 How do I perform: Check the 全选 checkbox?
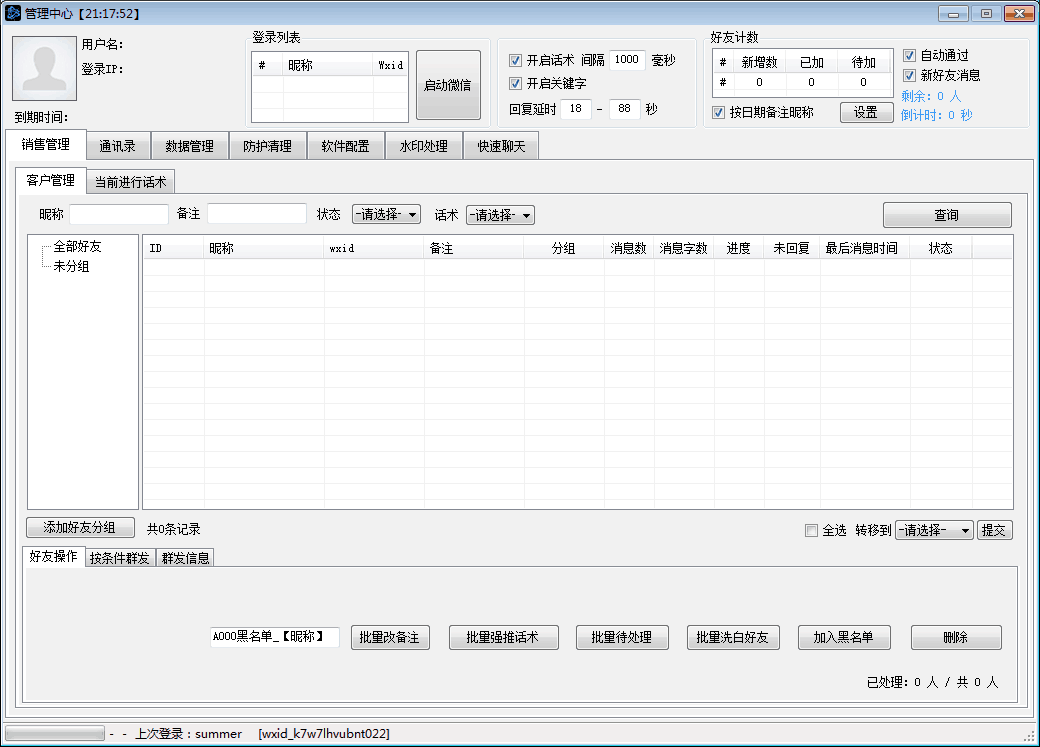click(x=811, y=530)
